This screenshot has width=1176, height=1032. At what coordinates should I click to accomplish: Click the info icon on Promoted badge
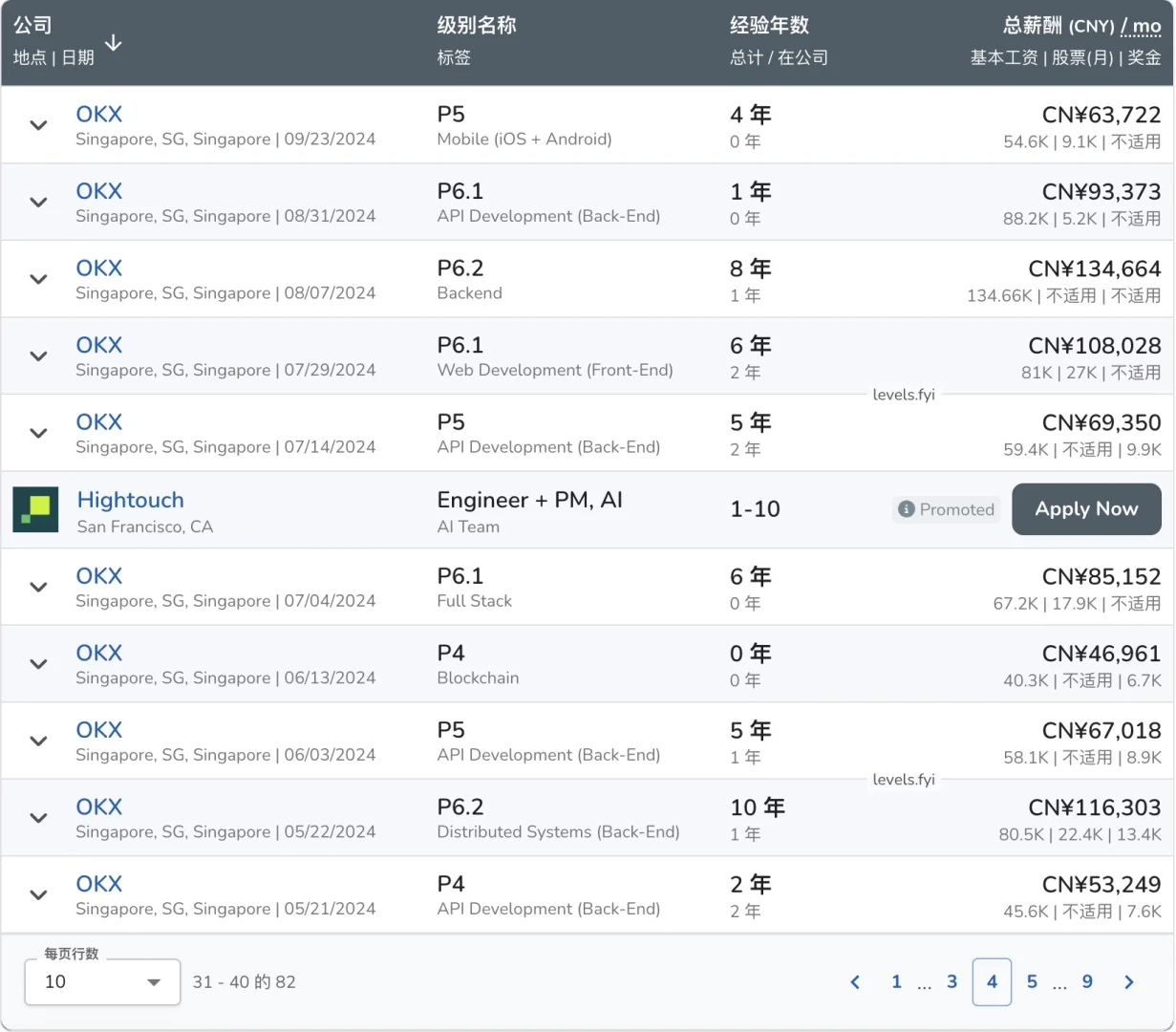coord(907,509)
